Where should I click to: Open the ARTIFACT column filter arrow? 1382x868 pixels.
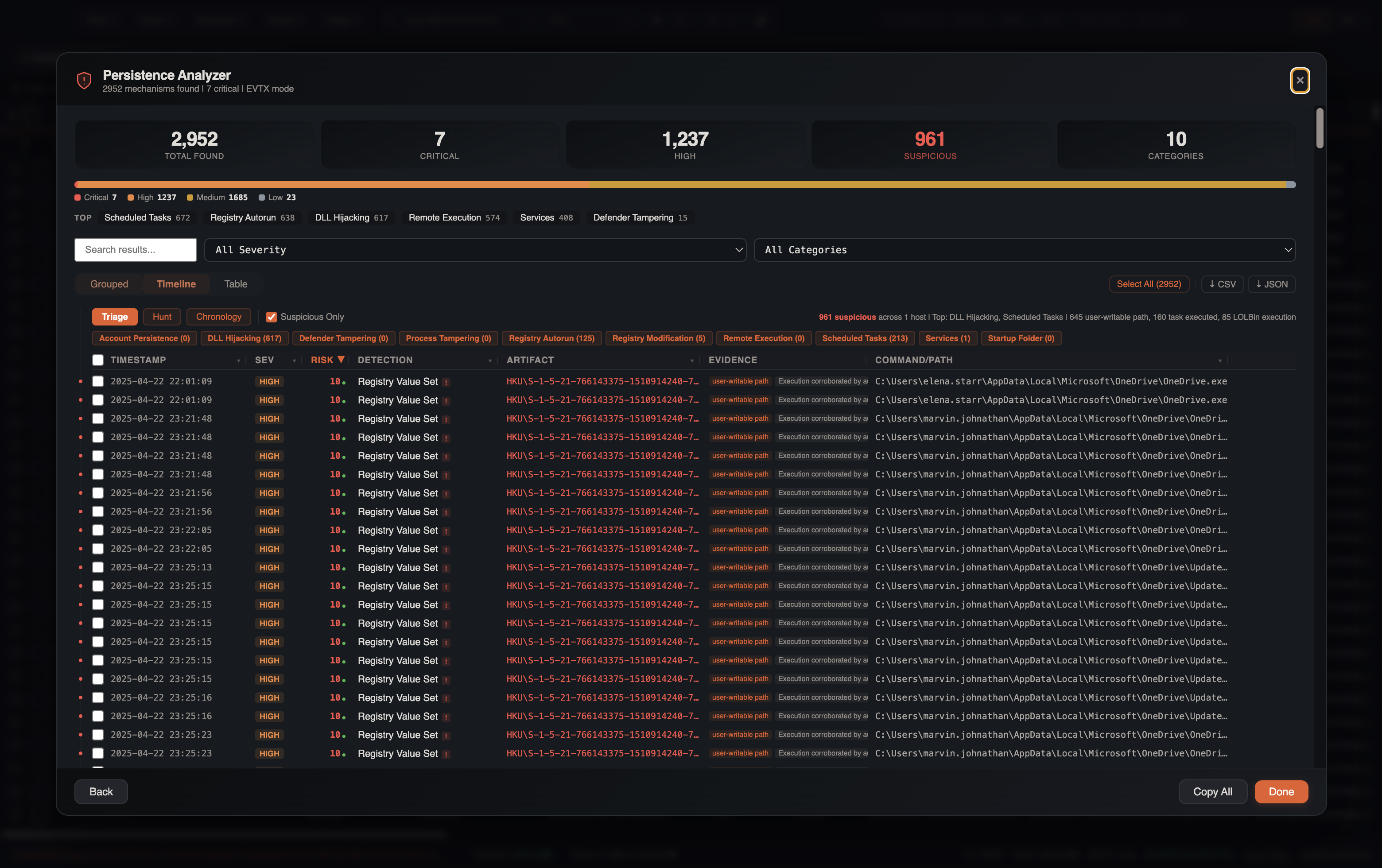tap(692, 361)
